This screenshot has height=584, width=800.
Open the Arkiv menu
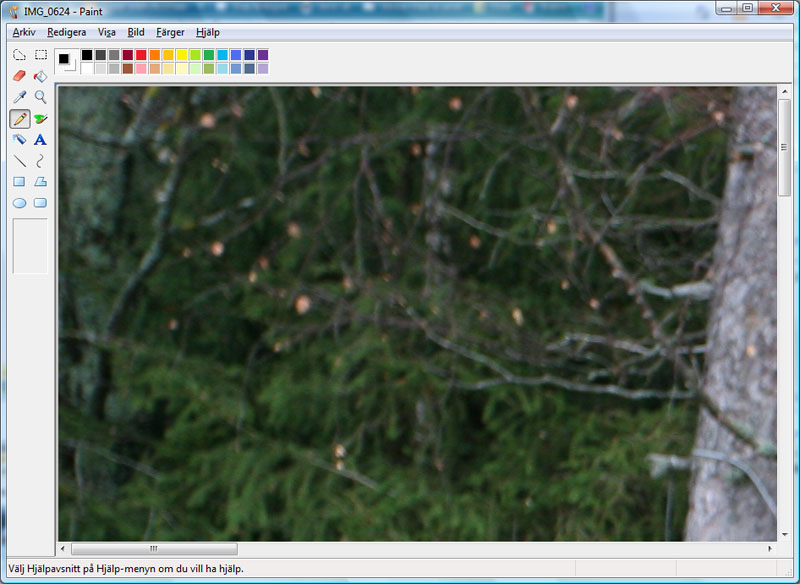click(24, 32)
